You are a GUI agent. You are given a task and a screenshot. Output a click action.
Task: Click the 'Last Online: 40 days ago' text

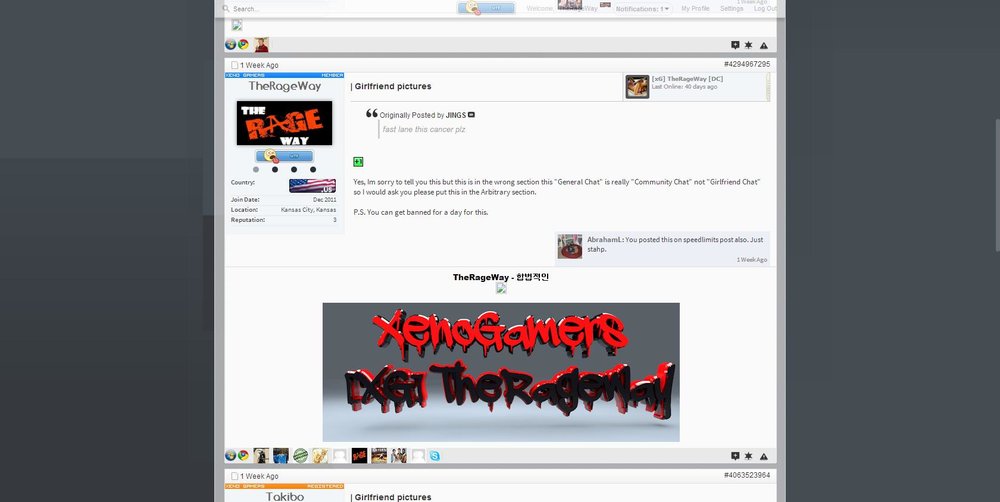point(684,87)
